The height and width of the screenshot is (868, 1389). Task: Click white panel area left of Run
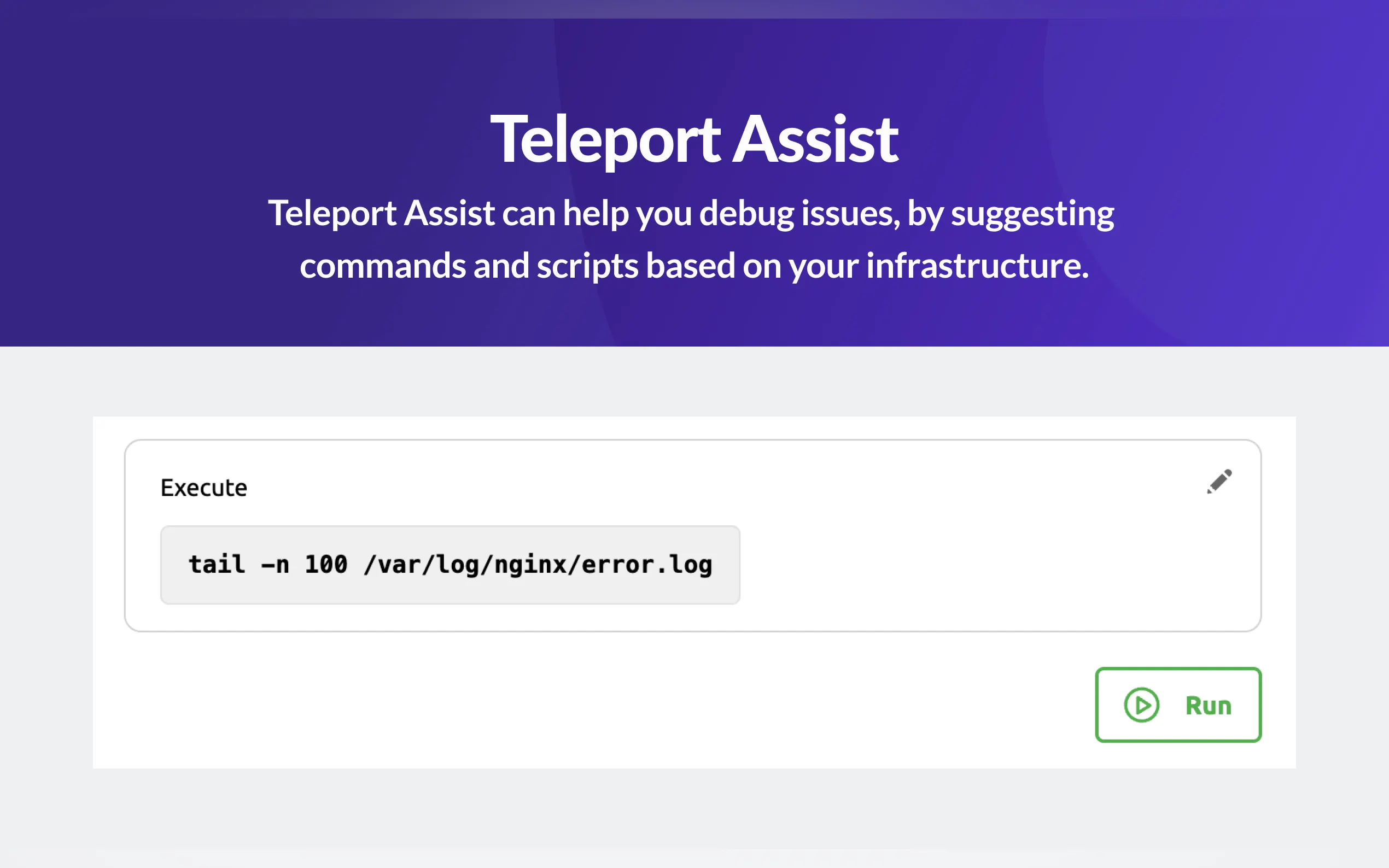point(574,706)
